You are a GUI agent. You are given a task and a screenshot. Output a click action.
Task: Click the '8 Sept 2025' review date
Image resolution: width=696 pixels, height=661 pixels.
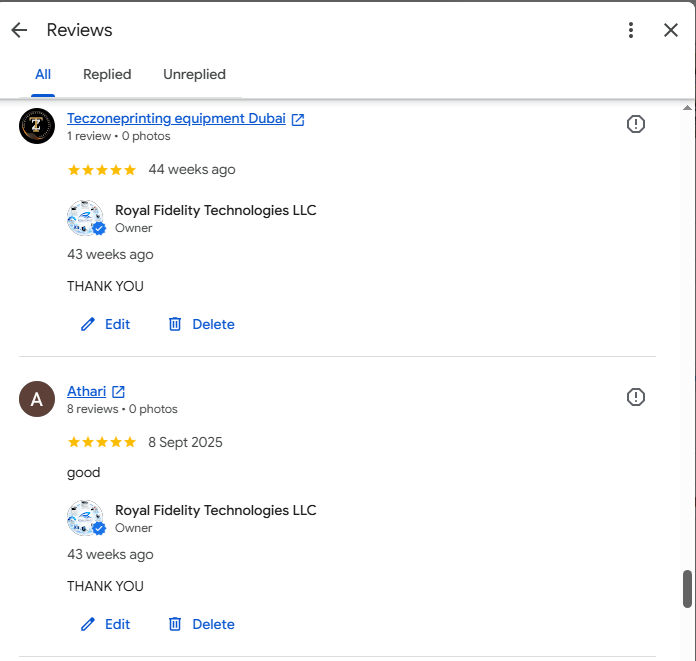click(x=185, y=442)
